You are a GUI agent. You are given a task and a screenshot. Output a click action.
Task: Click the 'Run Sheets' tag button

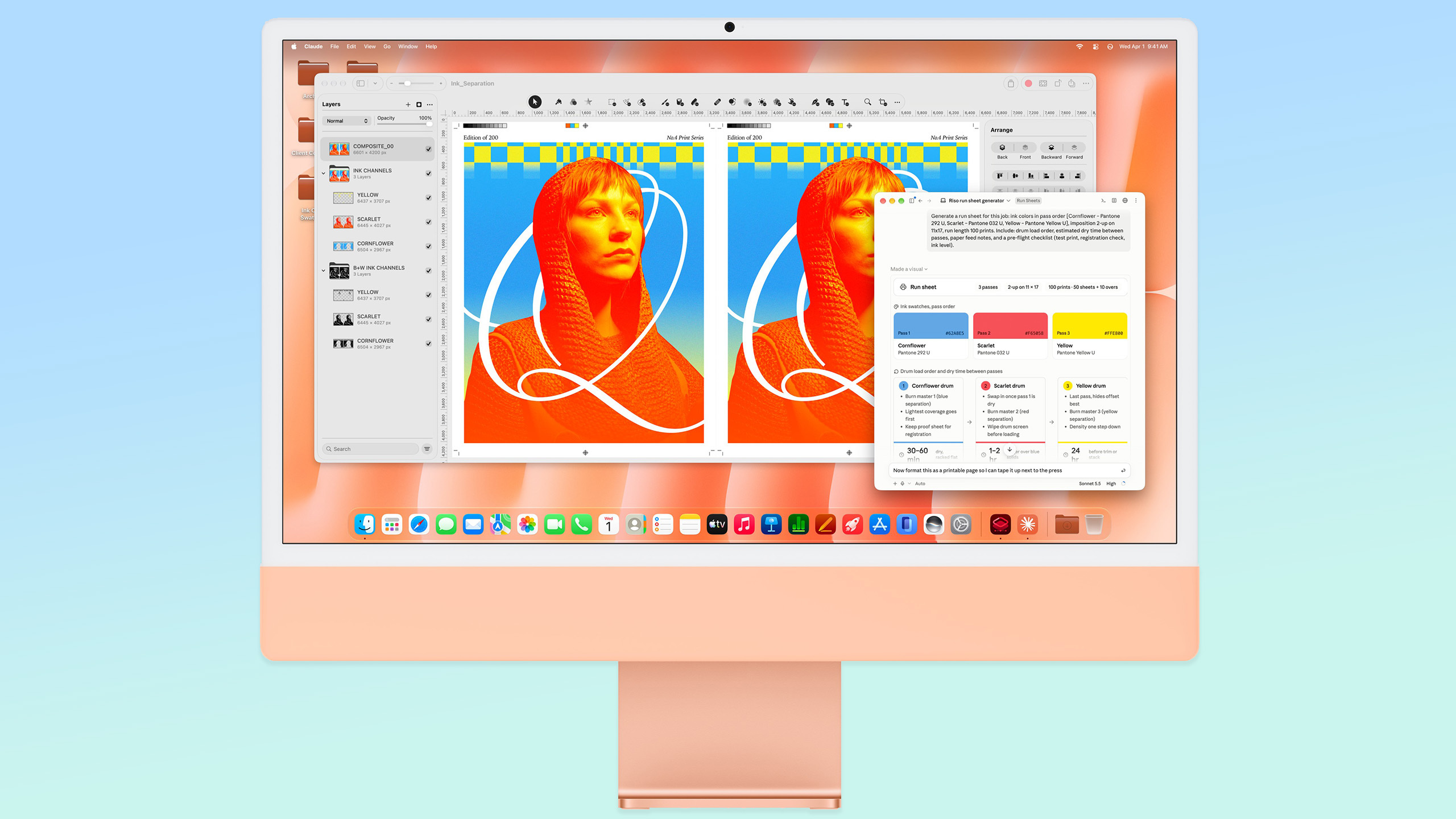click(1028, 201)
